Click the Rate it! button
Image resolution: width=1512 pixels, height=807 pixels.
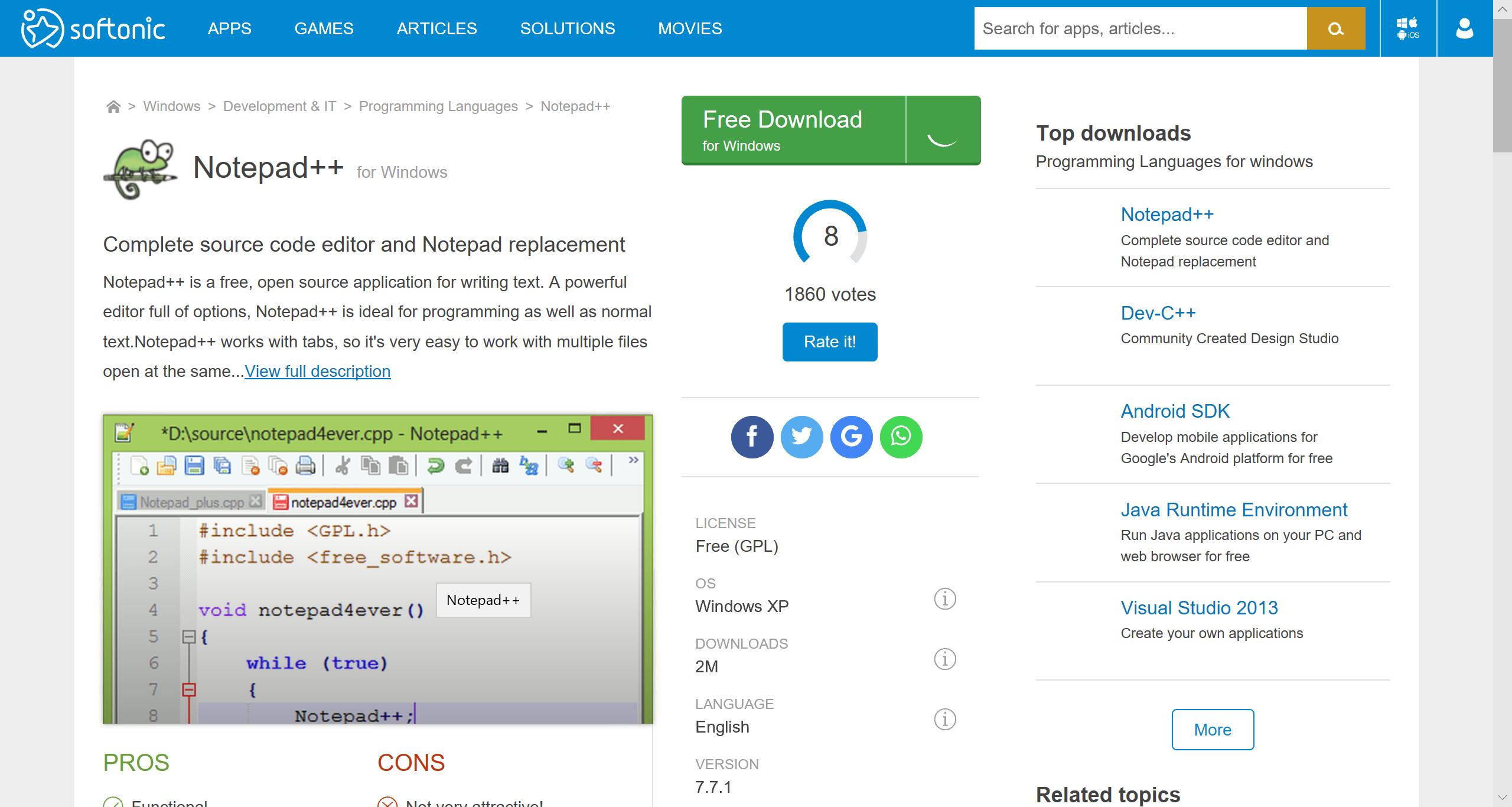click(830, 341)
